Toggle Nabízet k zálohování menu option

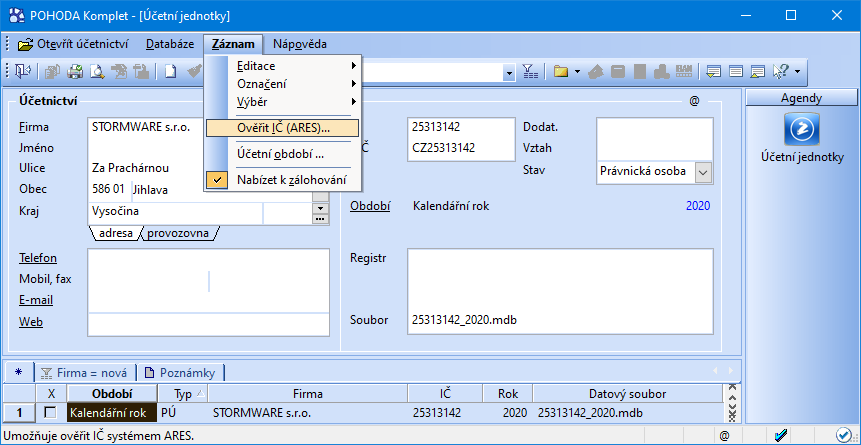click(x=292, y=180)
